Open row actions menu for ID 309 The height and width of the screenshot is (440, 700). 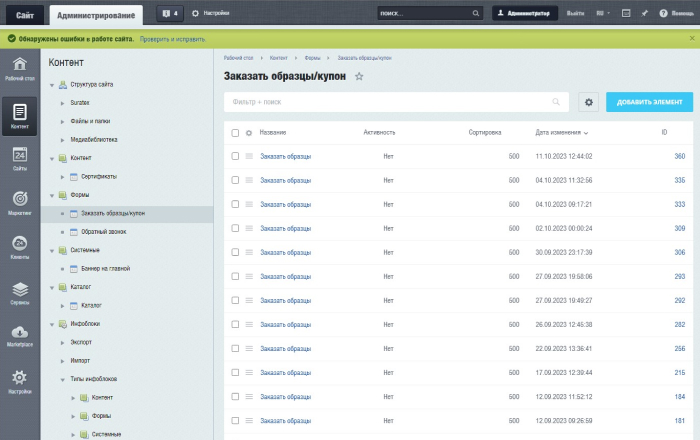(249, 228)
